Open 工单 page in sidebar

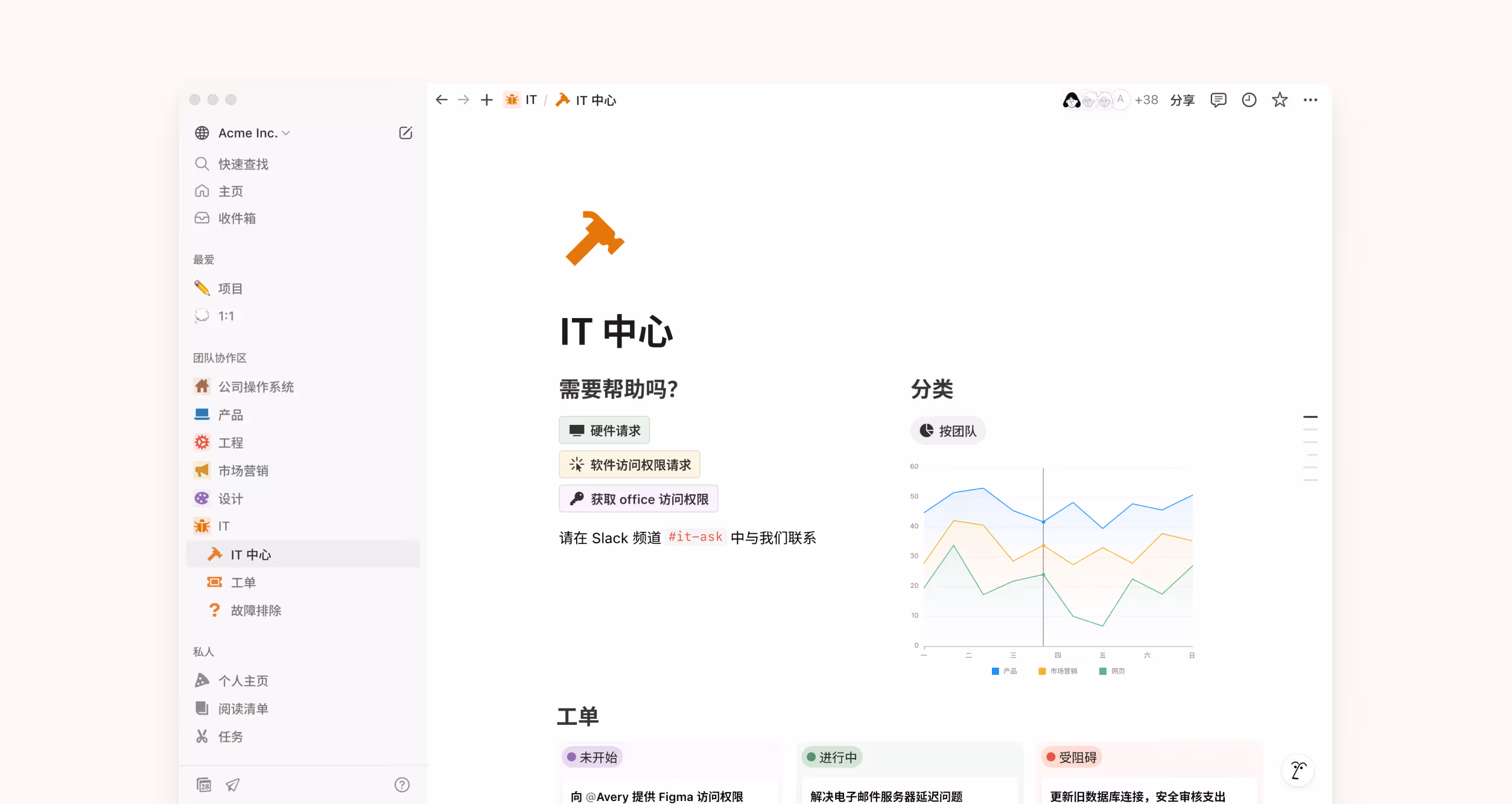click(x=243, y=582)
